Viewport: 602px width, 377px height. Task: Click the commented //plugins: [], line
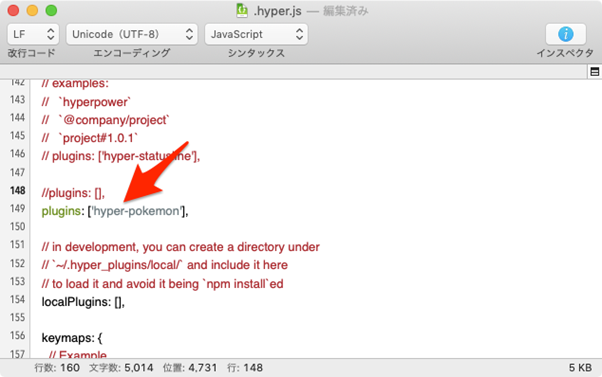(x=73, y=193)
